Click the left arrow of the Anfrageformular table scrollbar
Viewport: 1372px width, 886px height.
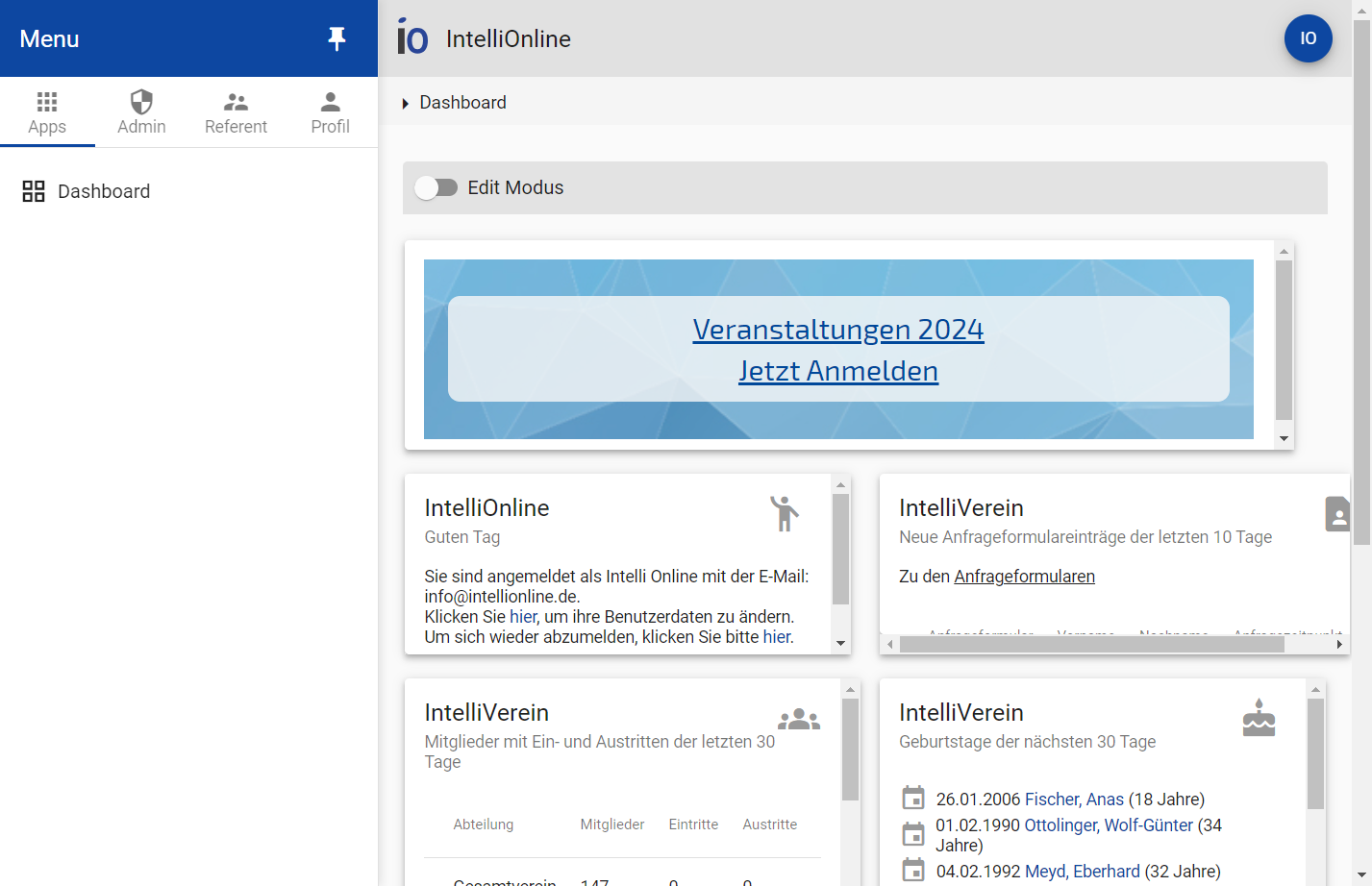click(x=890, y=645)
